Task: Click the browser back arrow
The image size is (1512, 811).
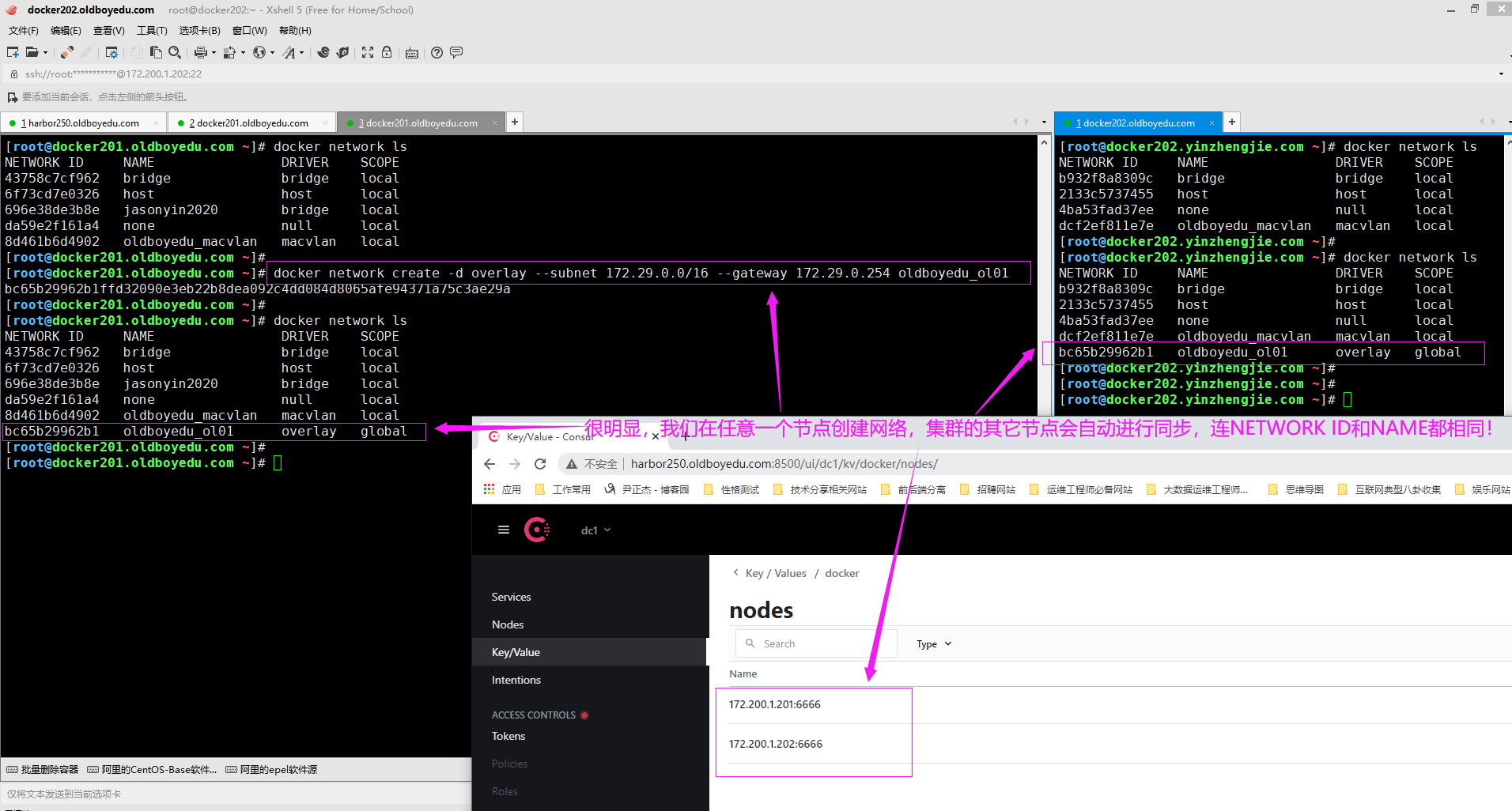Action: (x=490, y=464)
